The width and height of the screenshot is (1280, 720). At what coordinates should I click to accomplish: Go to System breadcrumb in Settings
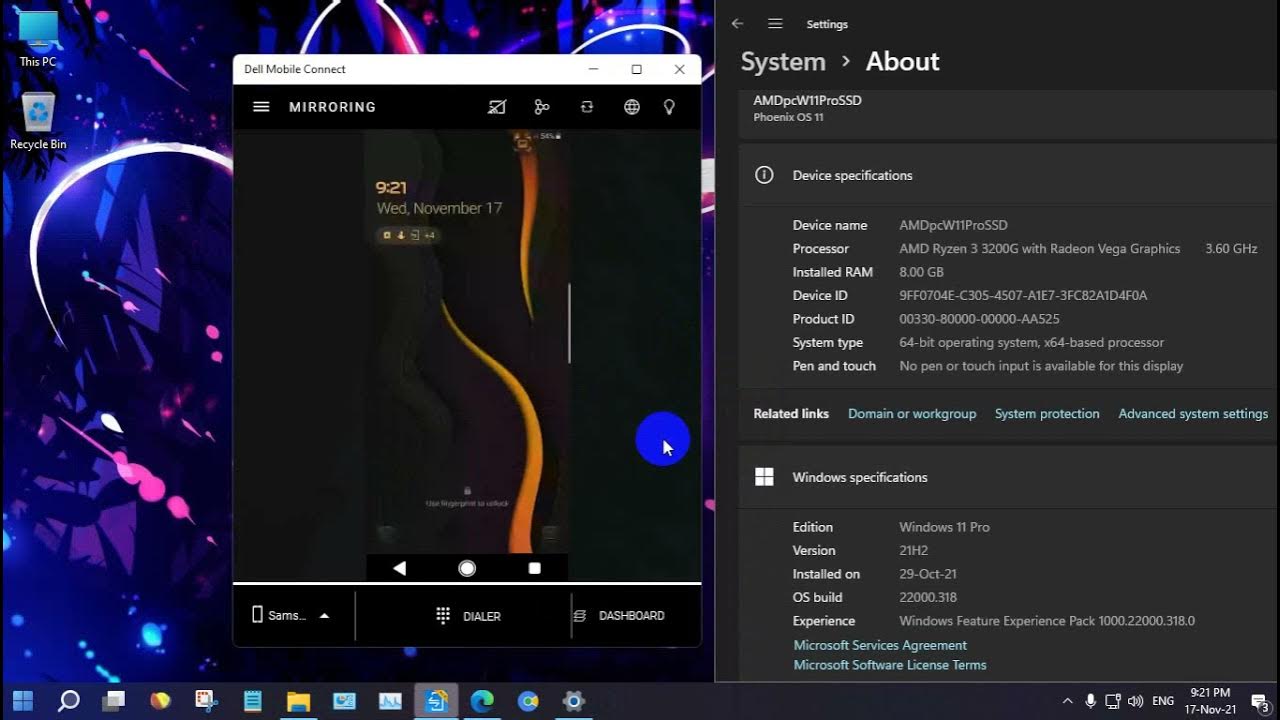point(783,62)
